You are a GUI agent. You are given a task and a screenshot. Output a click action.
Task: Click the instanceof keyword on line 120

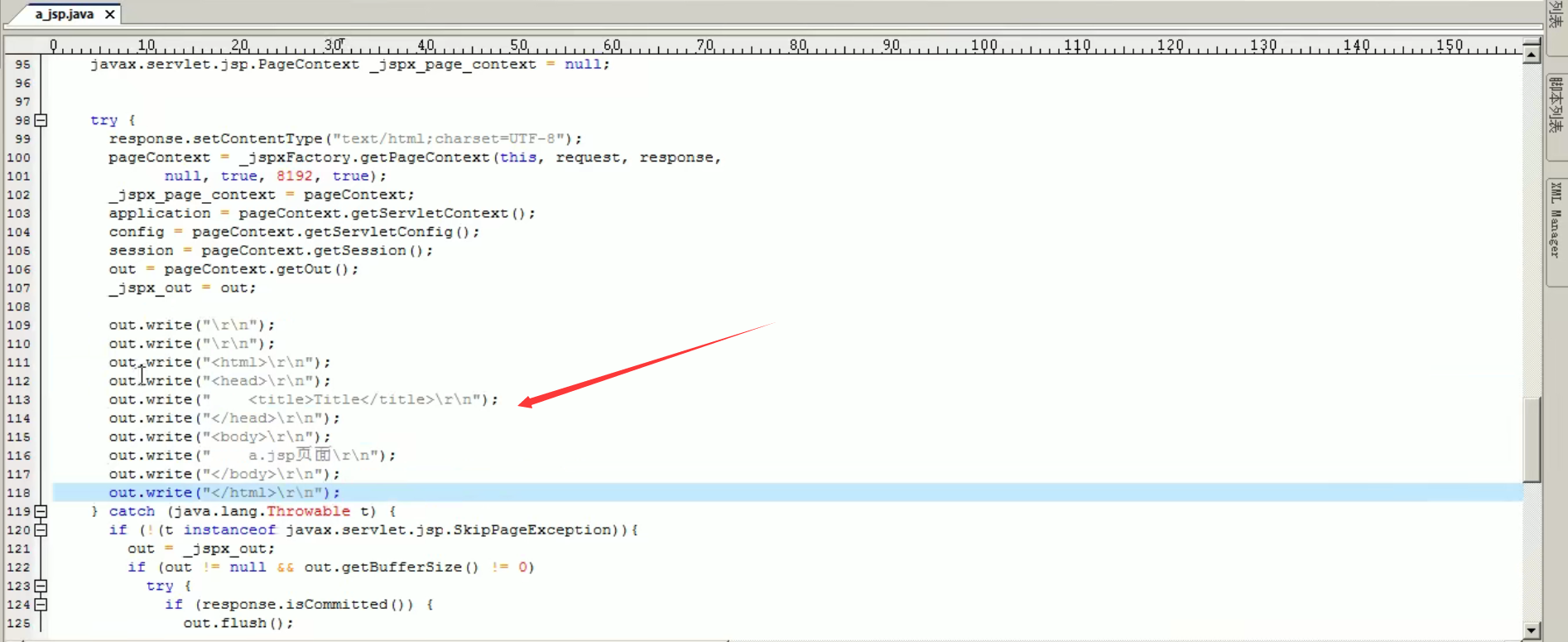pyautogui.click(x=229, y=530)
